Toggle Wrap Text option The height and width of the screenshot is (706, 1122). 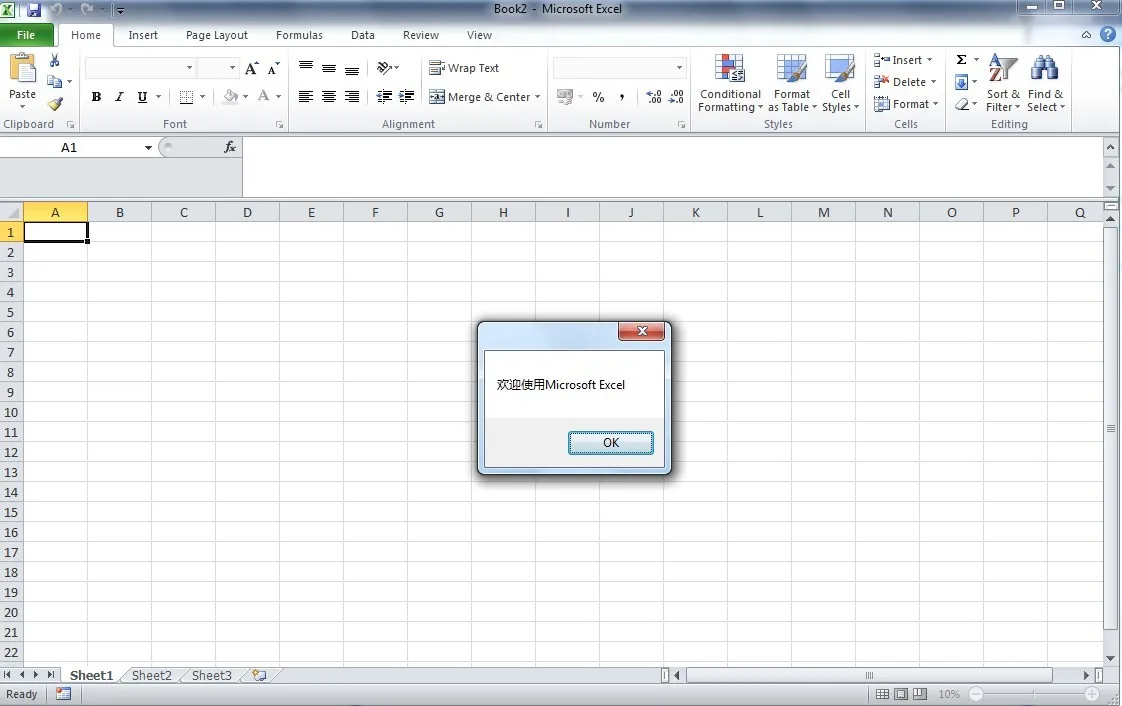pyautogui.click(x=464, y=68)
